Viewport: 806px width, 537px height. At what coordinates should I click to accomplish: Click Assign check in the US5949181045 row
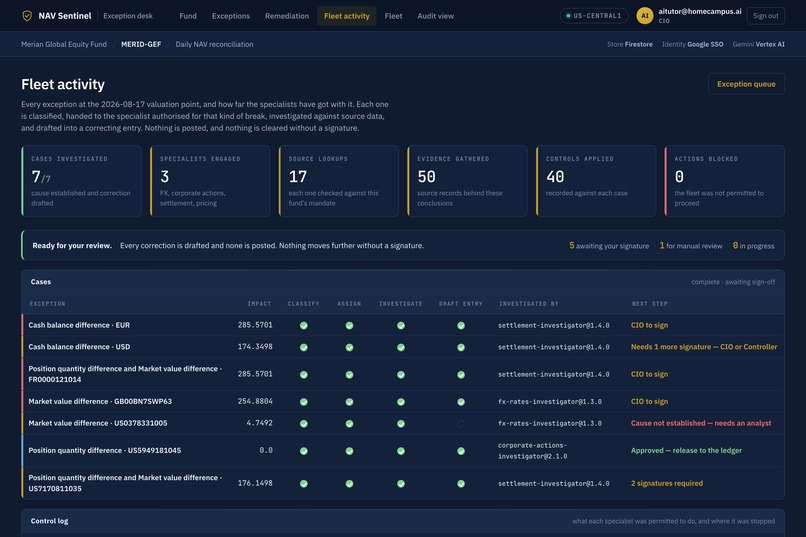(350, 451)
